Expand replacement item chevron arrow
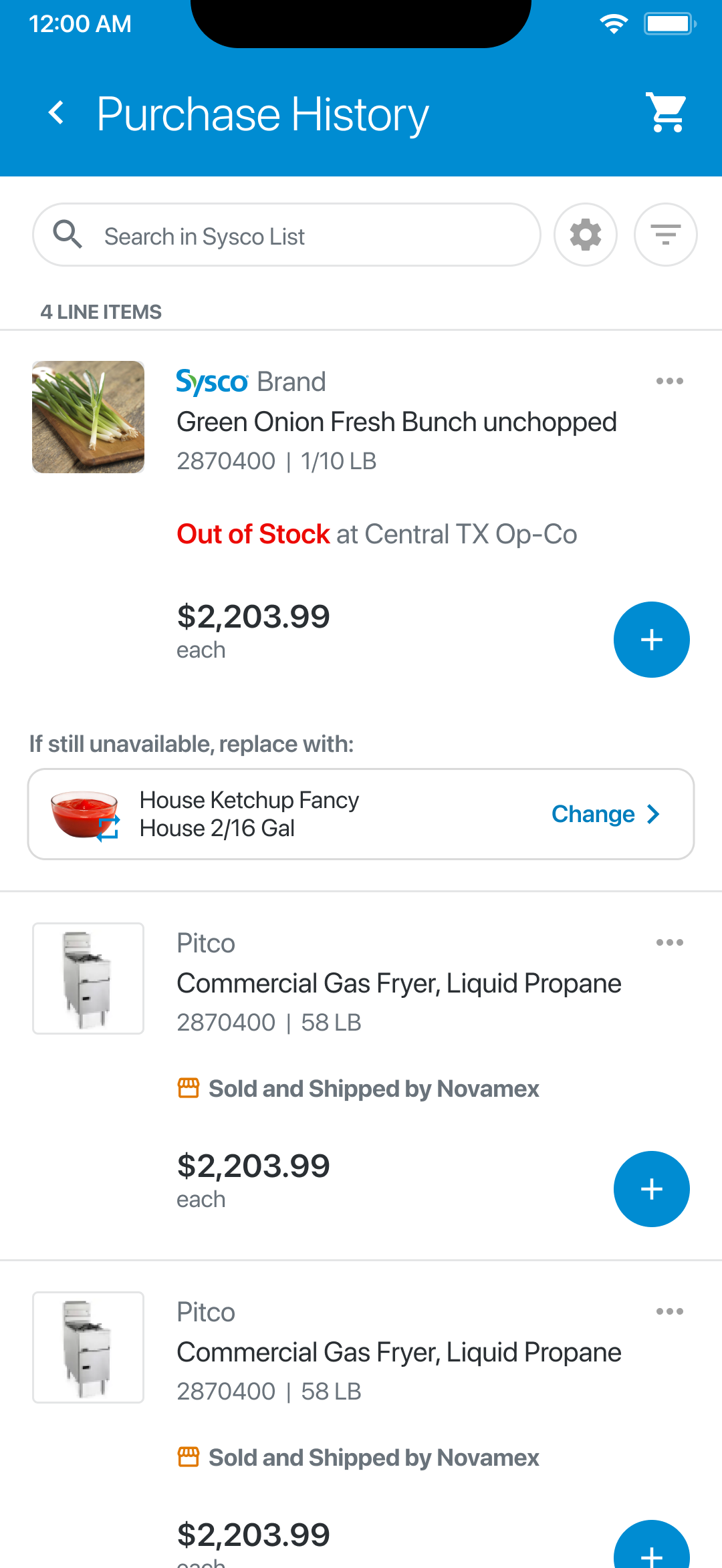The image size is (722, 1568). point(653,814)
